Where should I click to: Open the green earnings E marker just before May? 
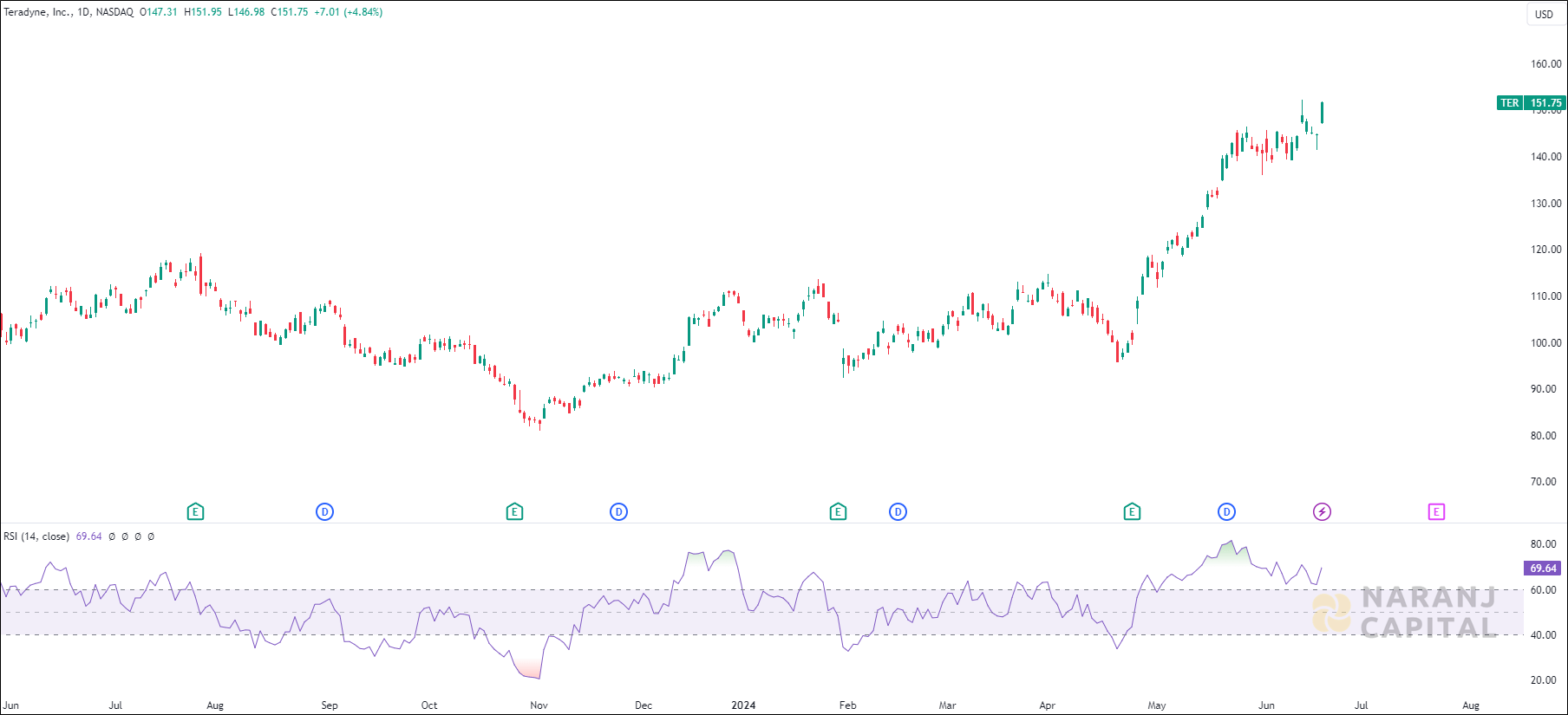coord(1132,512)
